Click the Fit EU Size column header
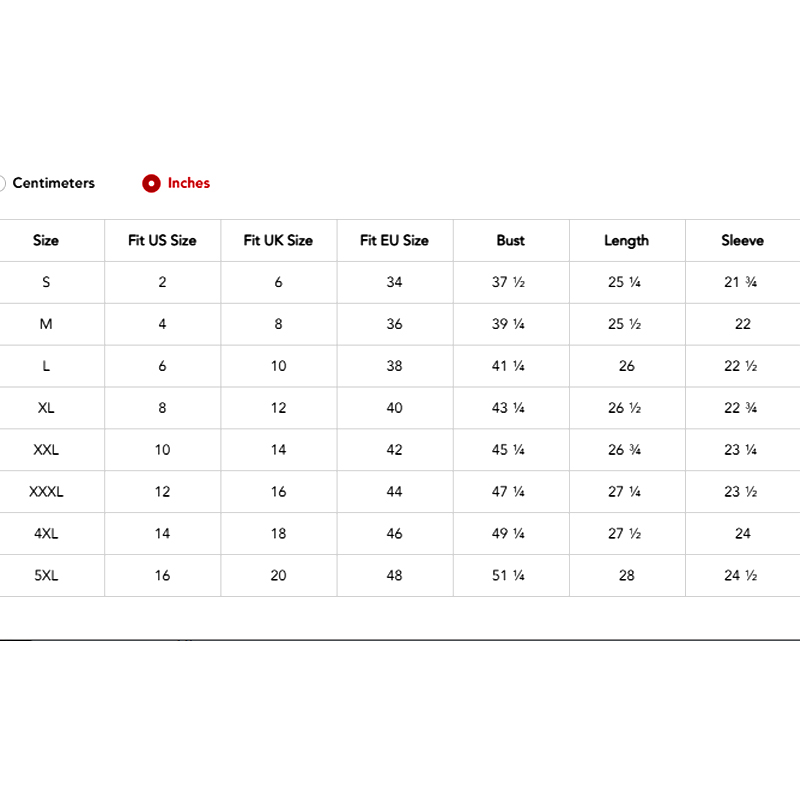The image size is (800, 800). [x=394, y=240]
